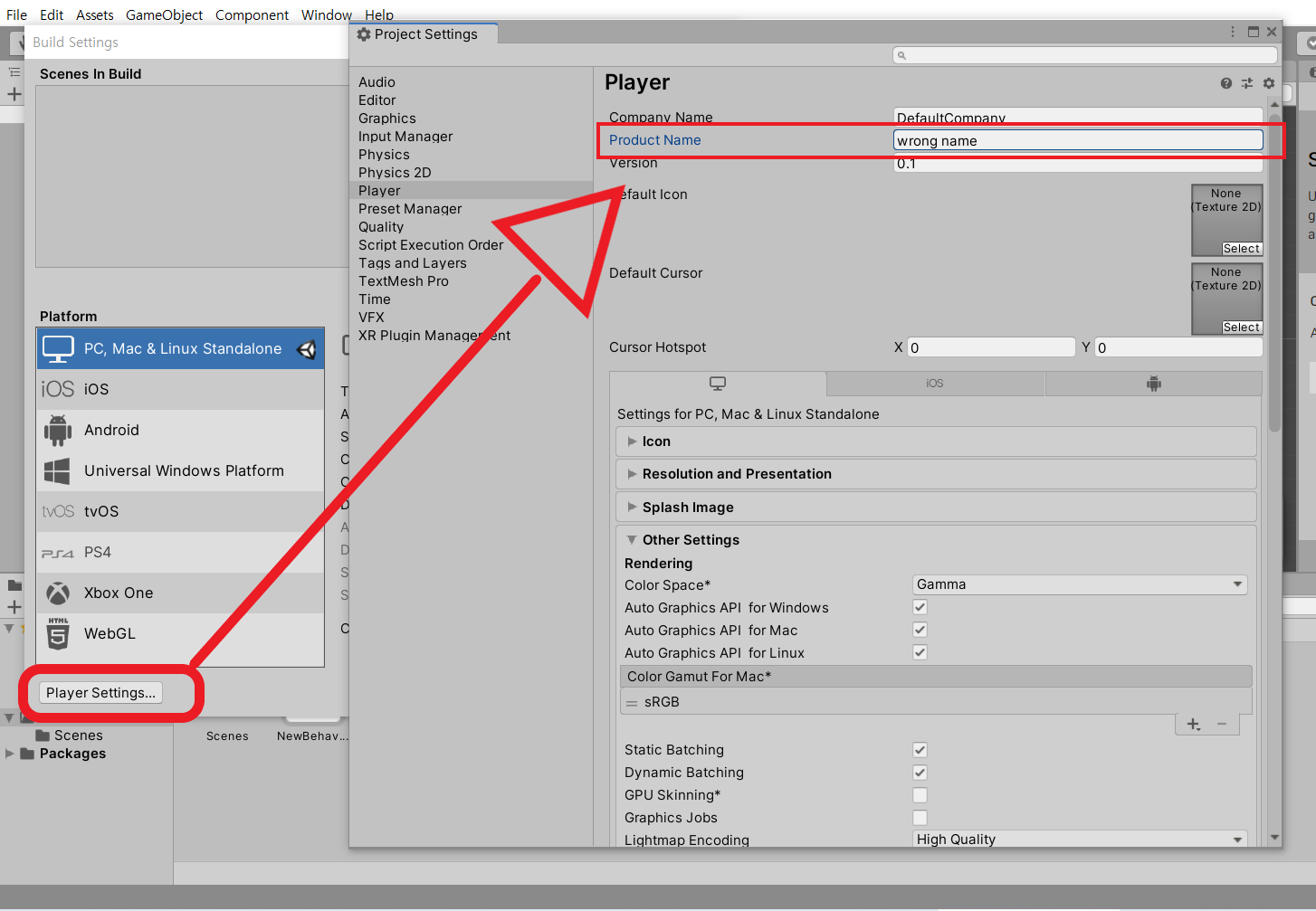
Task: Select NewBehav... script asset
Action: [312, 736]
